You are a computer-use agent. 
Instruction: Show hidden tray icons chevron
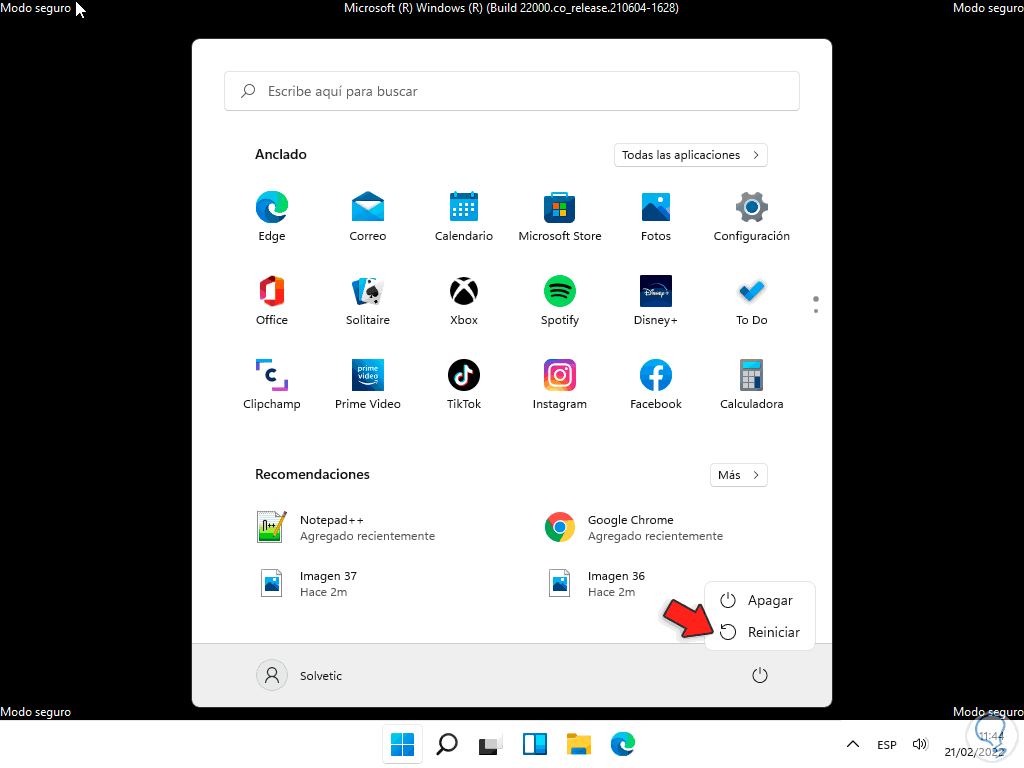853,744
